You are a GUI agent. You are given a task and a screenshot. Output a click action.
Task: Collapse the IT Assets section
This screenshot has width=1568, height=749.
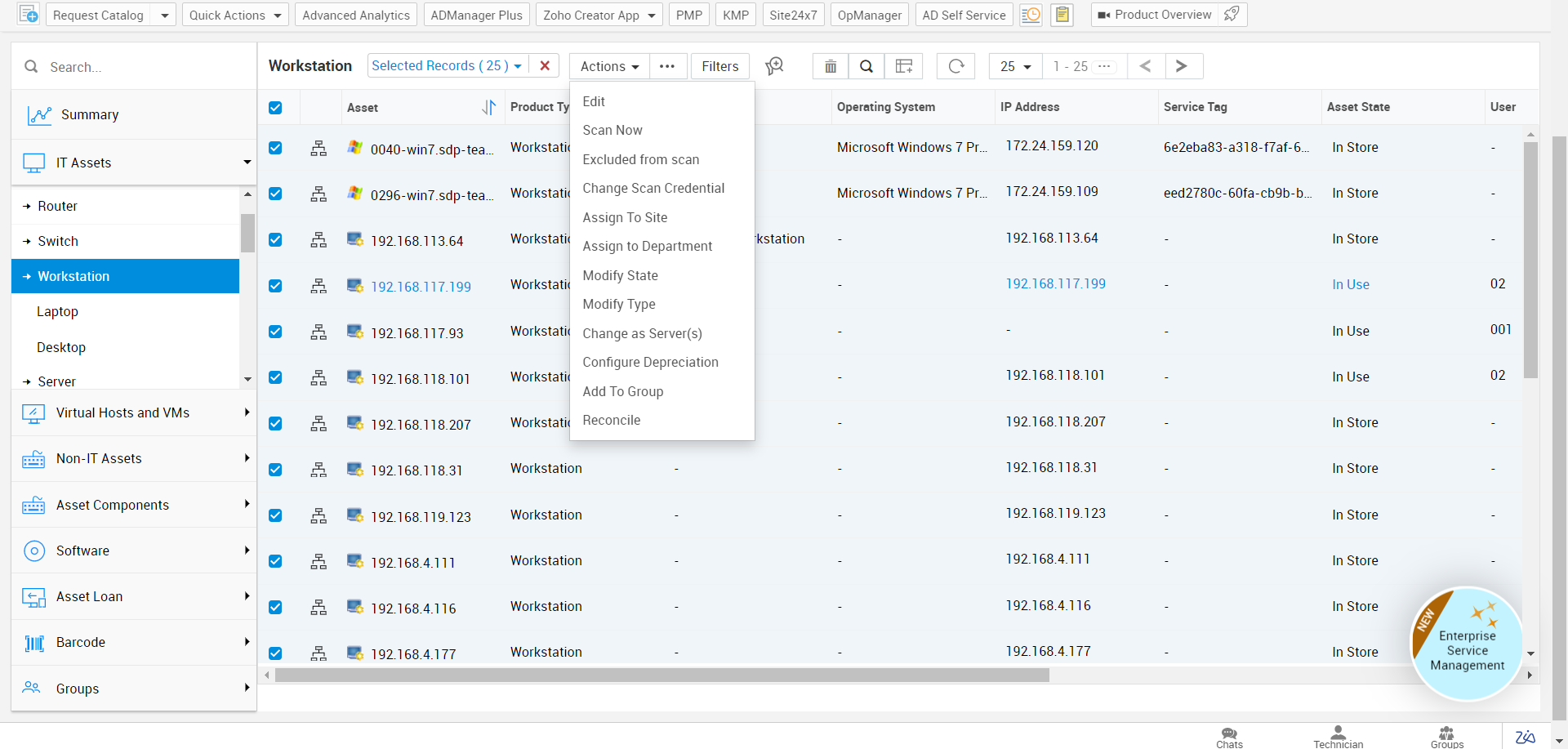click(247, 163)
